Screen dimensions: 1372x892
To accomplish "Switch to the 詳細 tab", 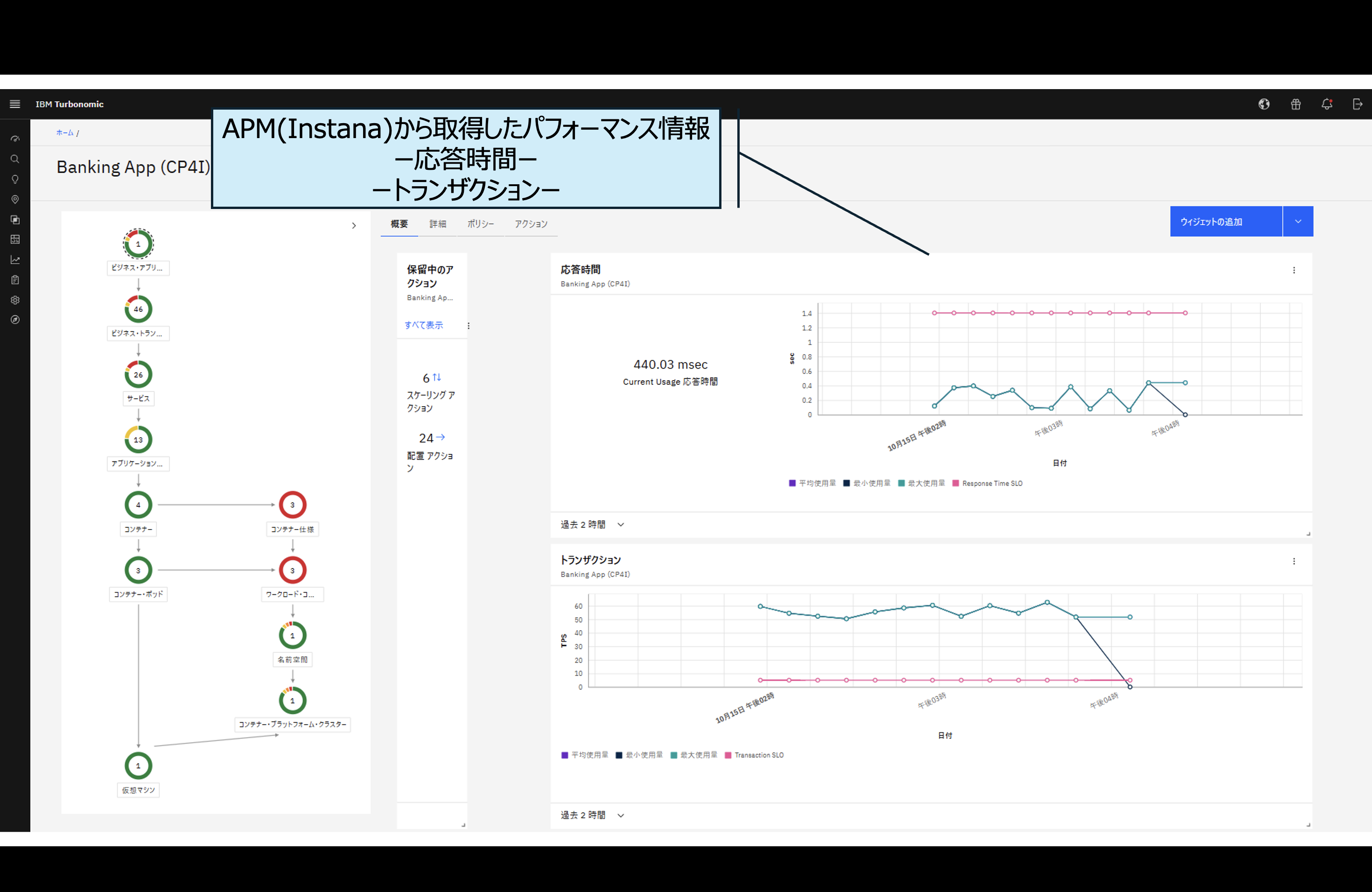I will coord(438,224).
